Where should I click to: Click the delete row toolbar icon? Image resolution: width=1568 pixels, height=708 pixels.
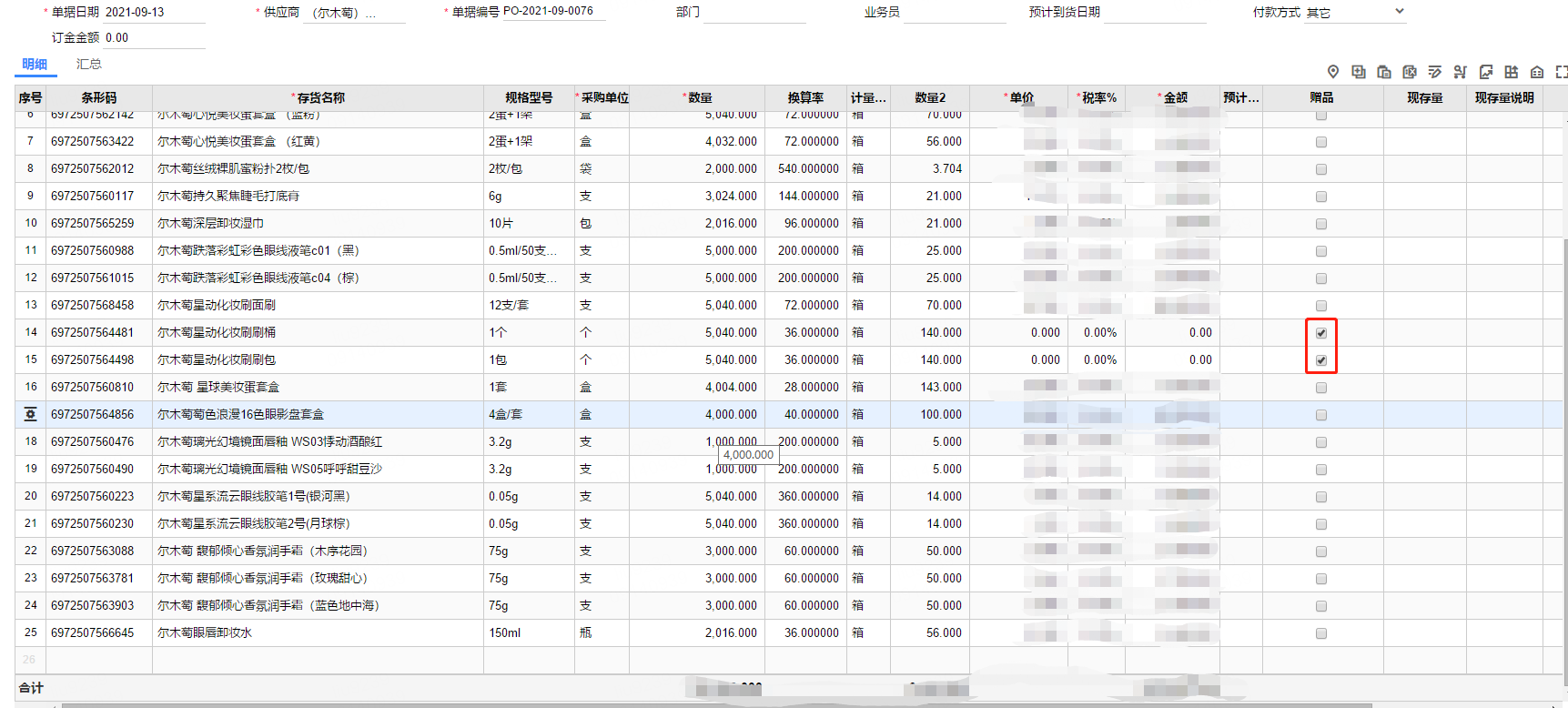[x=1410, y=72]
